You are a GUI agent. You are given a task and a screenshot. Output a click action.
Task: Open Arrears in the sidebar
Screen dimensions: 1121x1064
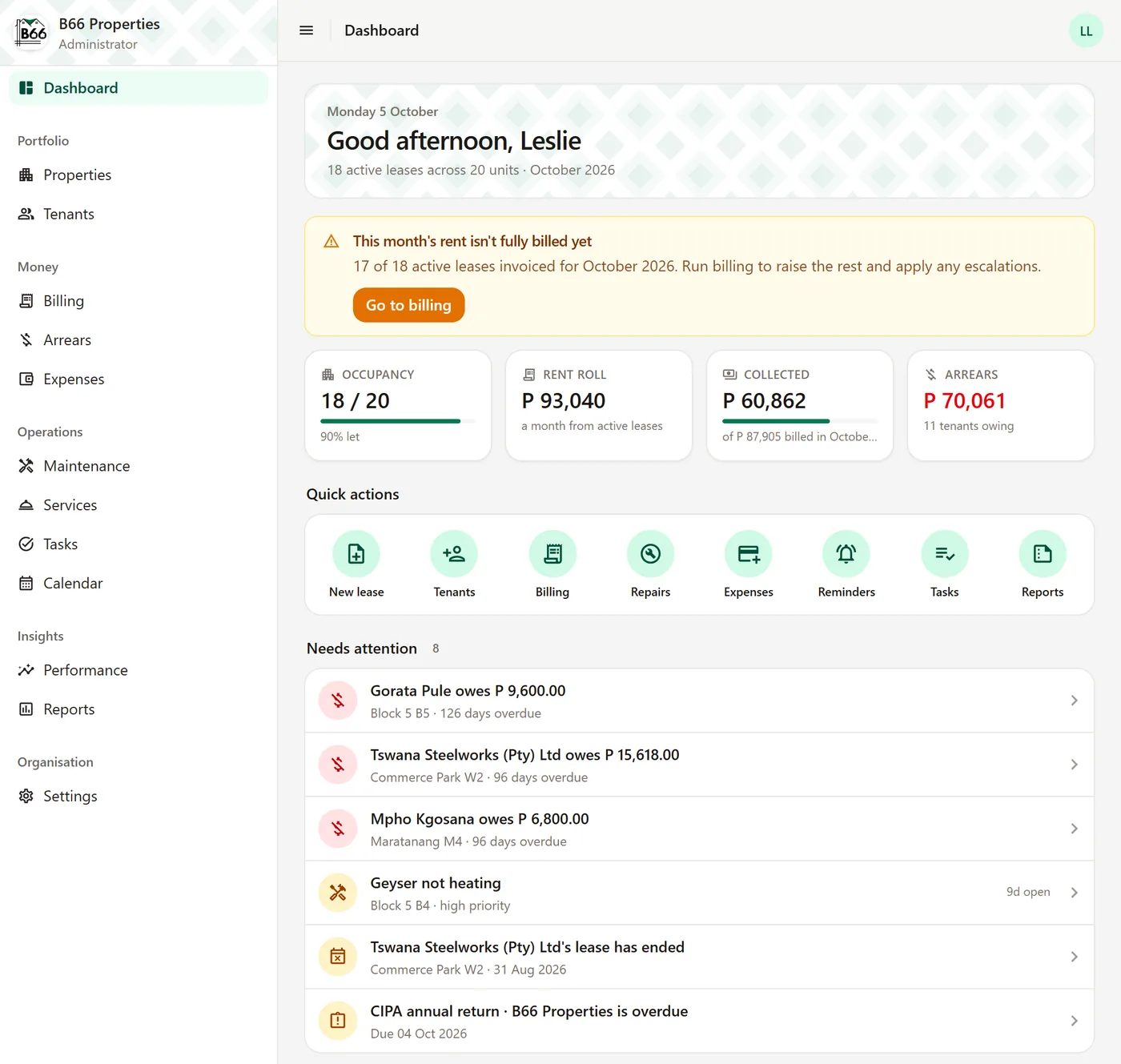(139, 340)
